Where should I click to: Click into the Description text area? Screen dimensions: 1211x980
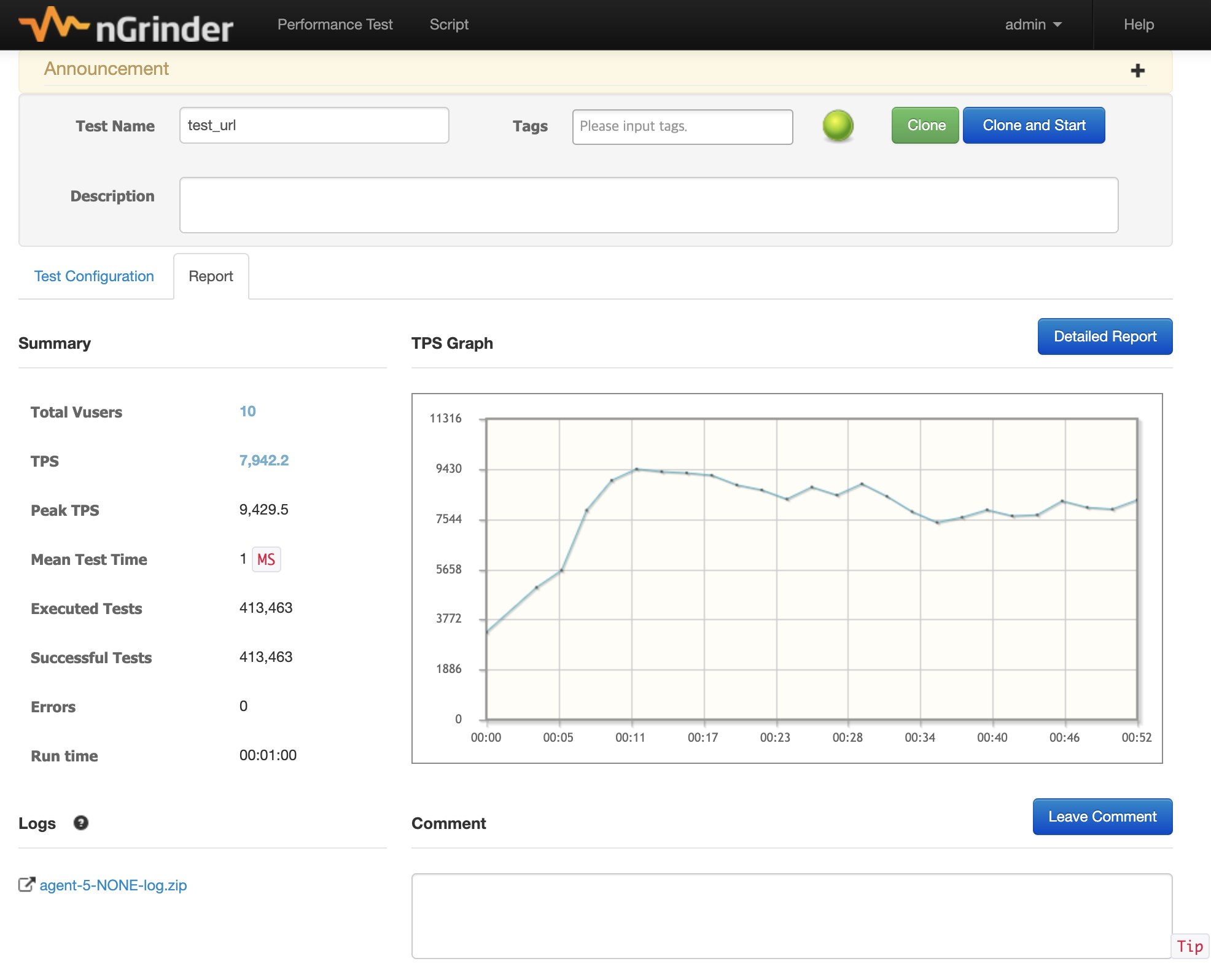(648, 205)
